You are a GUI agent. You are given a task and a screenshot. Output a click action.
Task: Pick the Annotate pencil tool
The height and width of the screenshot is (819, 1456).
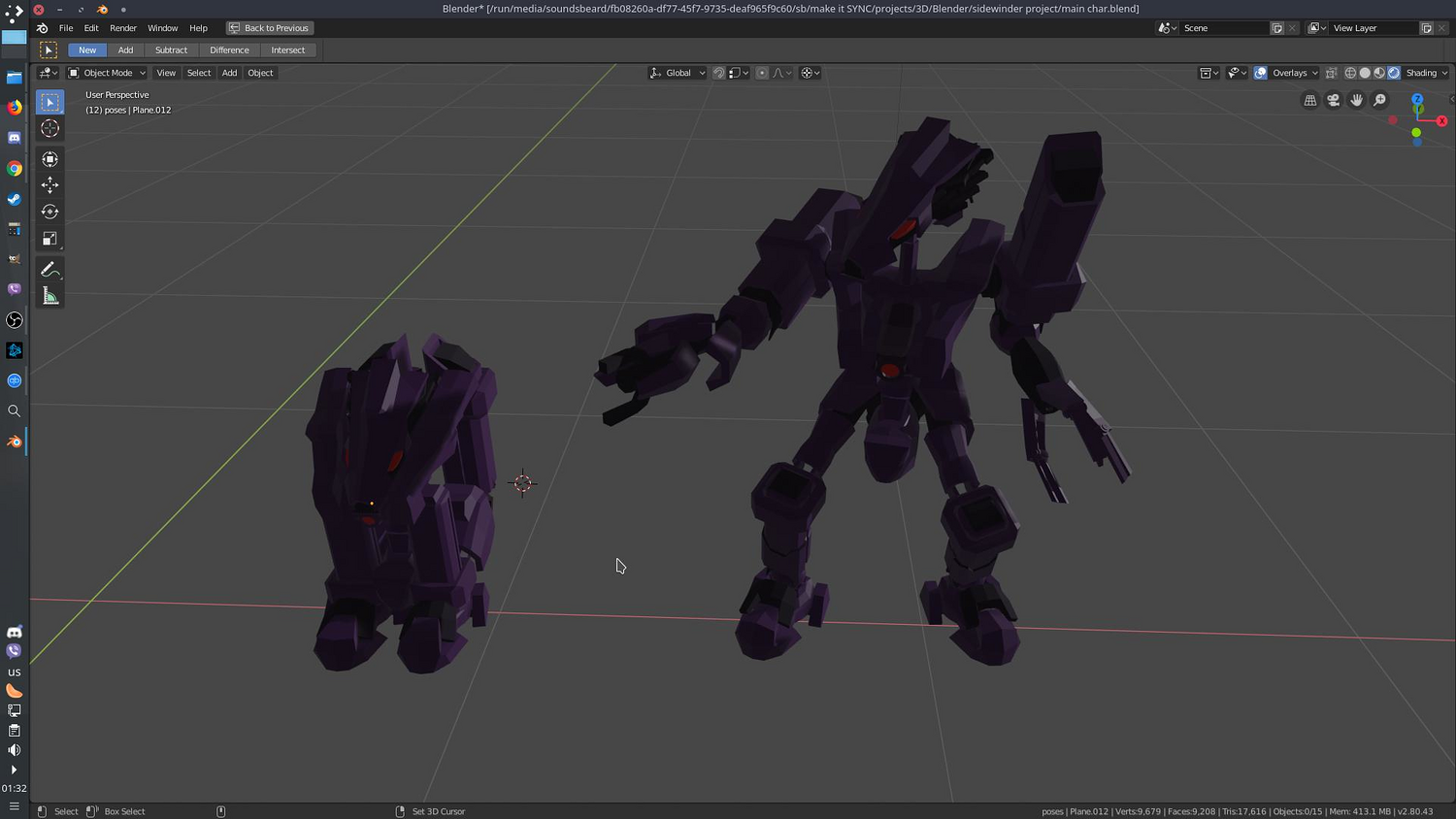(50, 270)
